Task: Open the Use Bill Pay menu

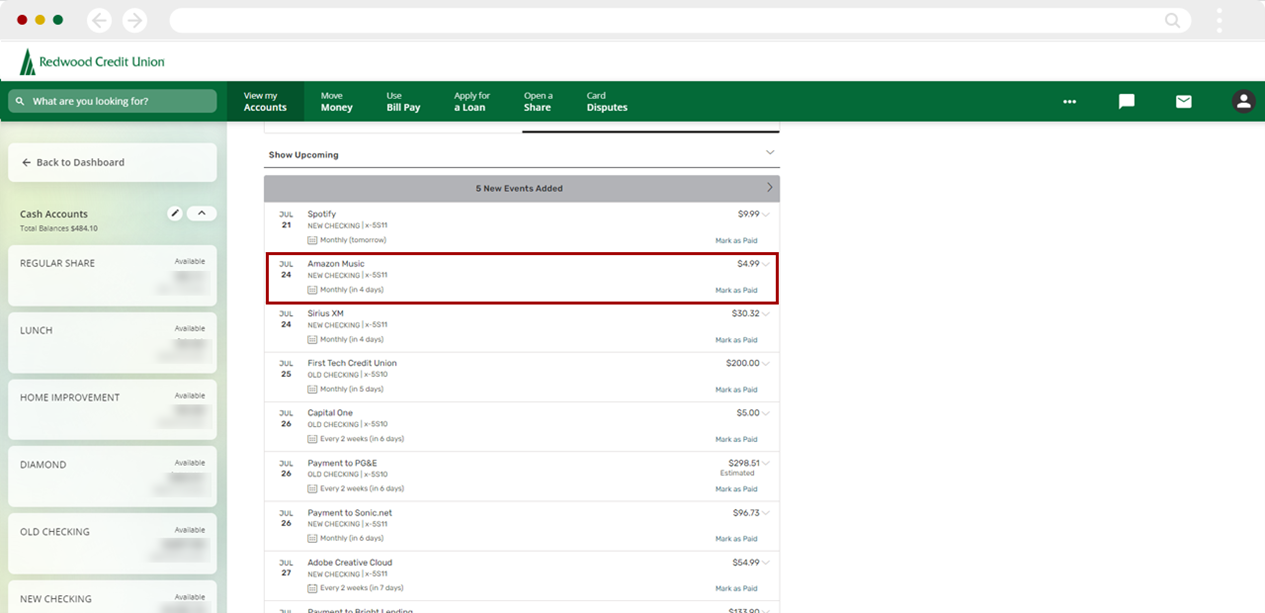Action: [404, 102]
